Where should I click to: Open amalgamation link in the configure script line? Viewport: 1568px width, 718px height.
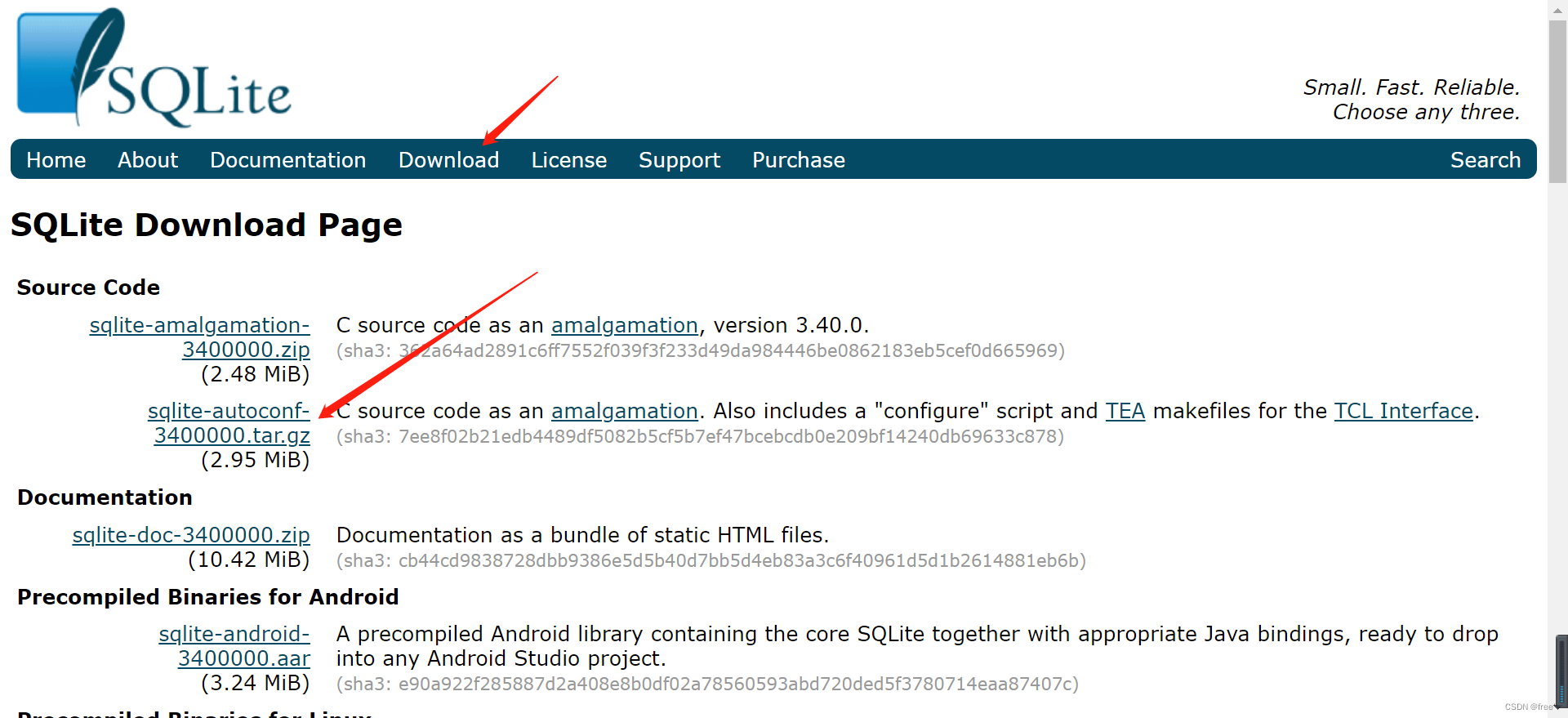[625, 411]
